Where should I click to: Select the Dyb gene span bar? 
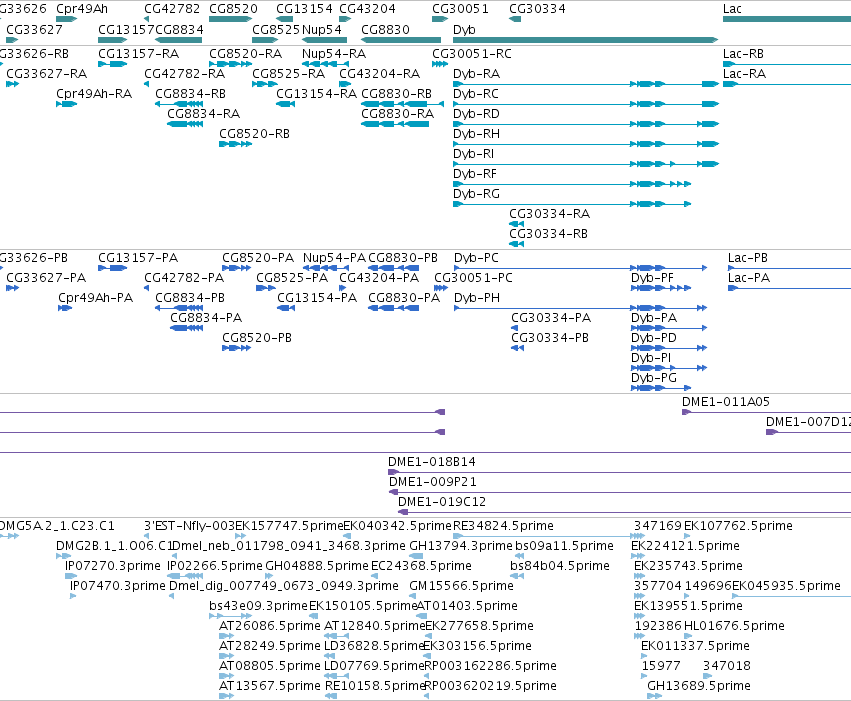pos(586,40)
